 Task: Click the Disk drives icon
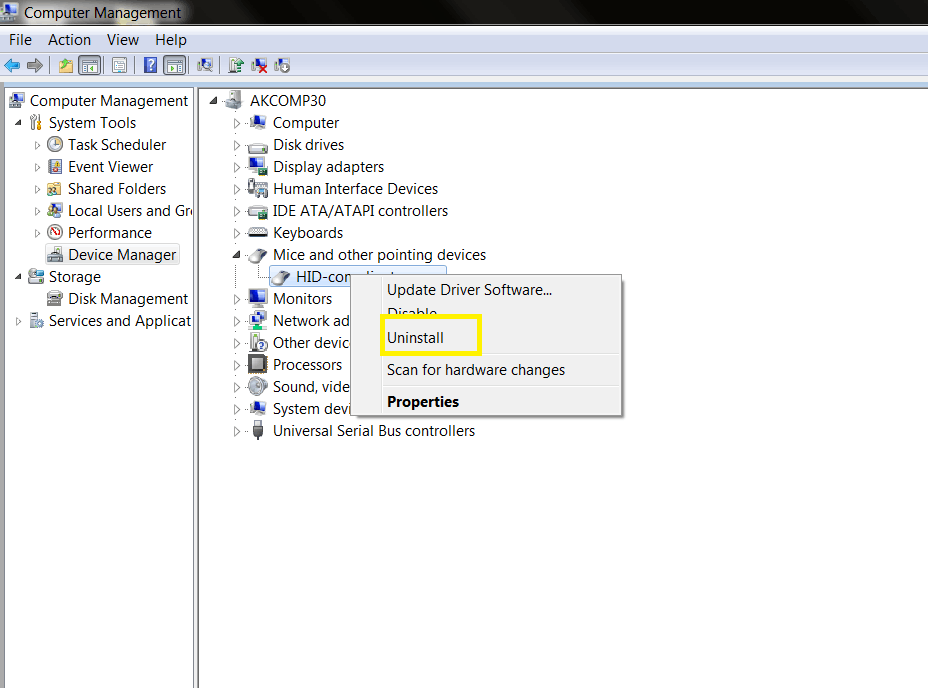pos(258,146)
